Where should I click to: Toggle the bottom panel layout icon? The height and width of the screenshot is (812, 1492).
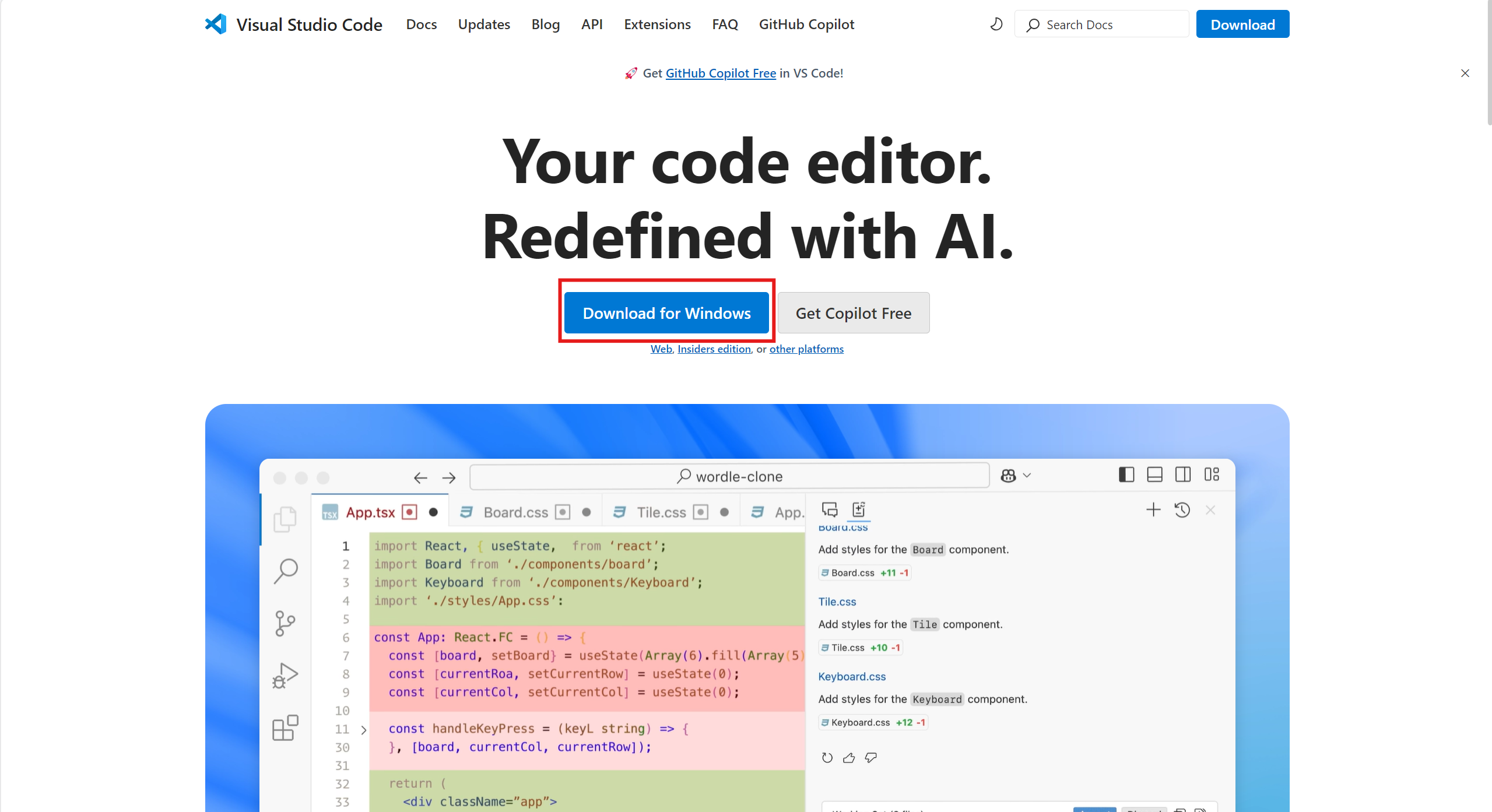point(1154,475)
